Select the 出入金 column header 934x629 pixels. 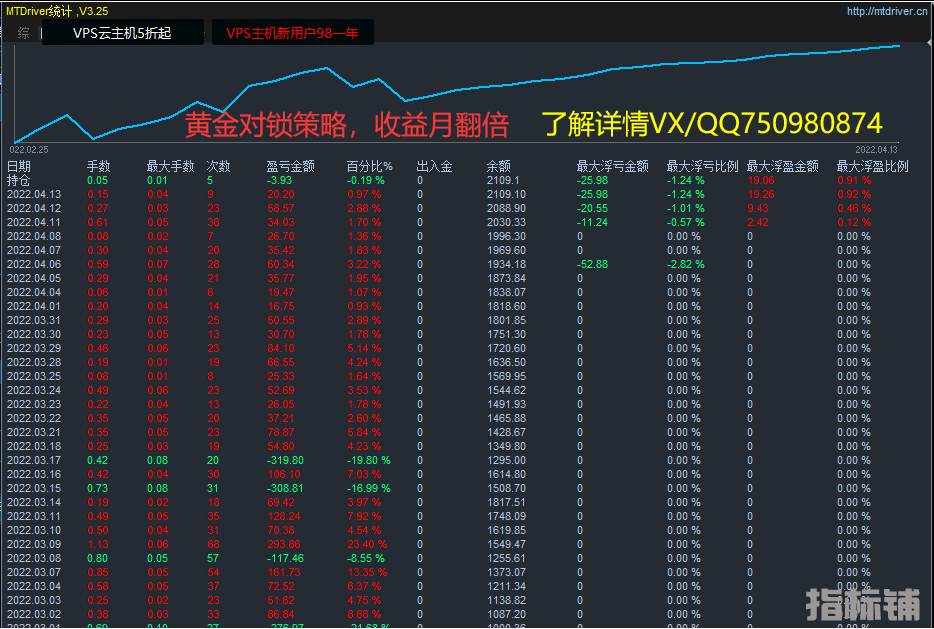pyautogui.click(x=434, y=166)
